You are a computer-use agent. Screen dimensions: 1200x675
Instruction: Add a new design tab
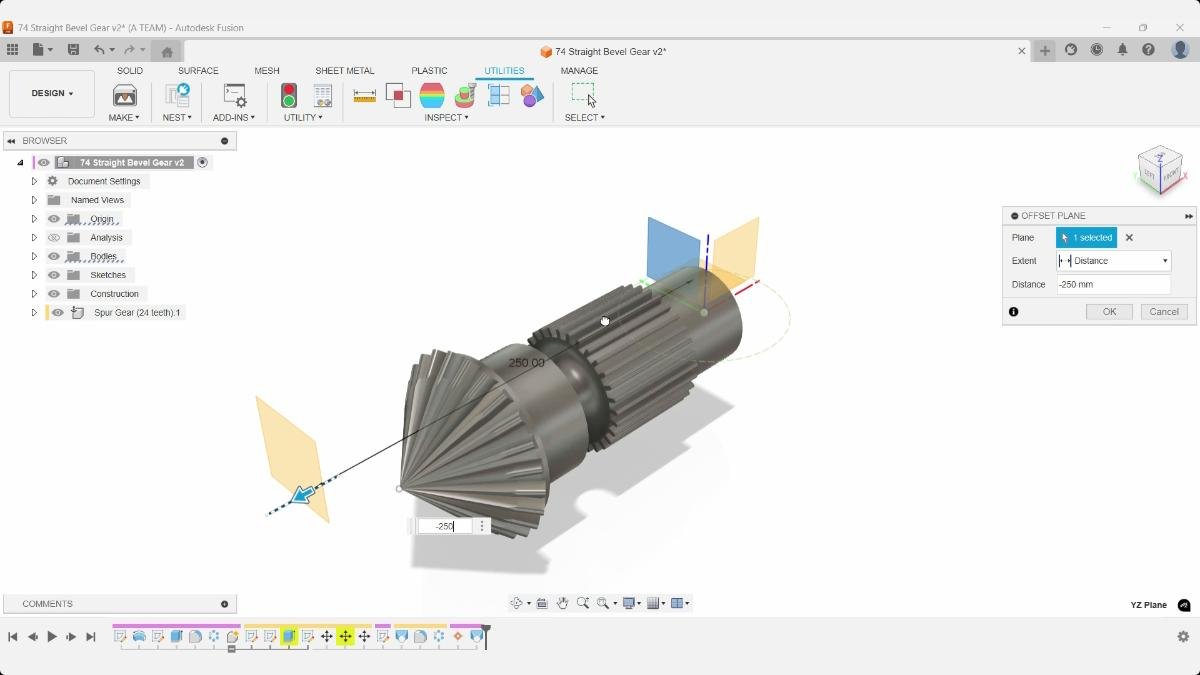click(x=1045, y=51)
